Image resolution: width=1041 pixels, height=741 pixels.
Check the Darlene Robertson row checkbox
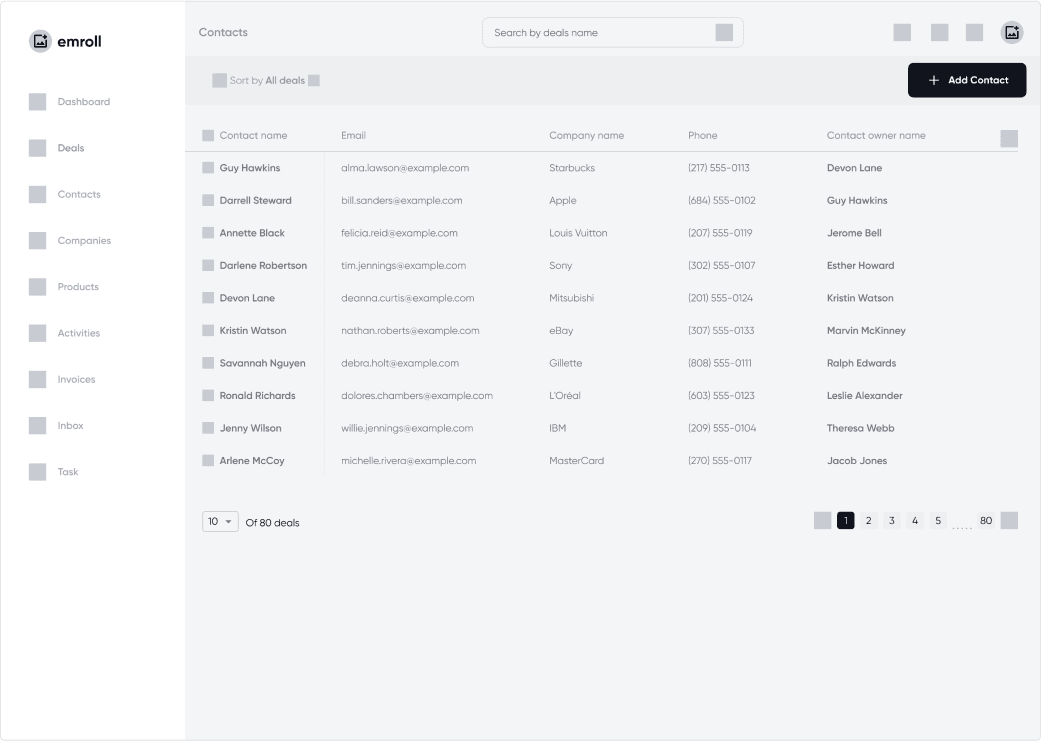pyautogui.click(x=206, y=265)
